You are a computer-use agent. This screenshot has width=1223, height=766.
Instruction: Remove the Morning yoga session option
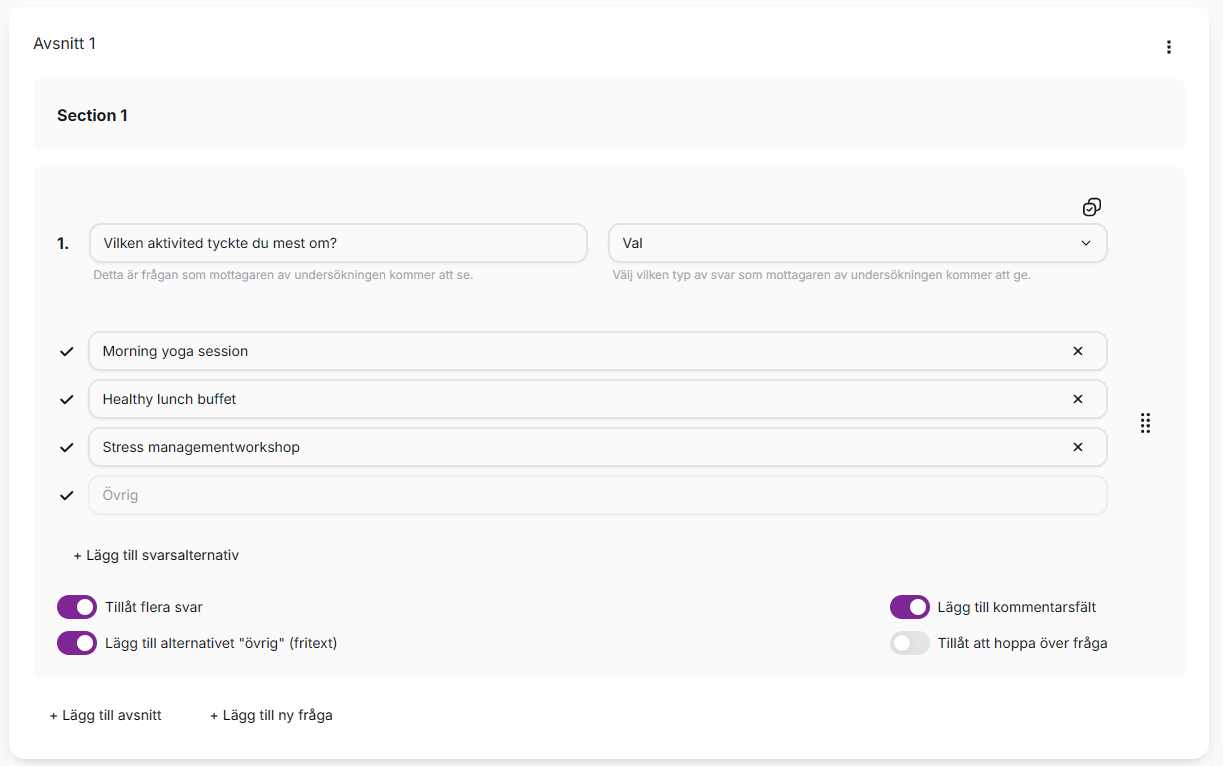coord(1077,351)
